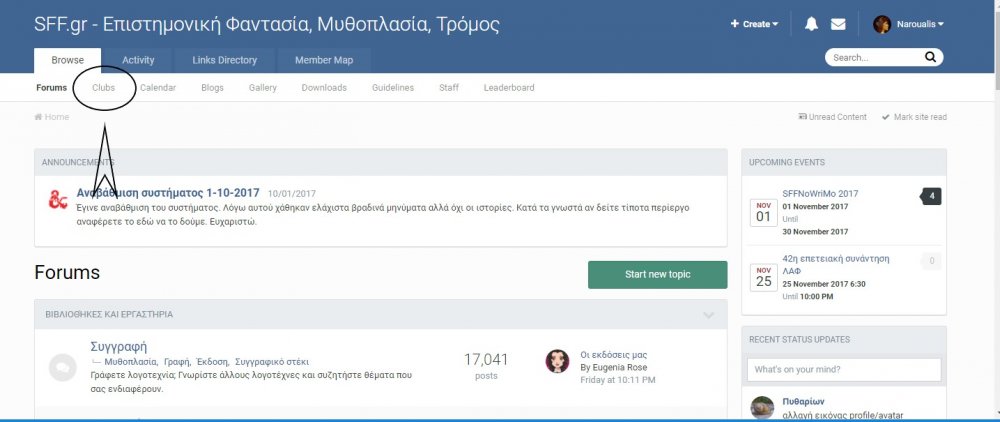Collapse the ΒΙΒΛΙΟΘΗΚΕΣ ΚΑΙ ΕΡΓΑΣΤΗΡΙΑ category

click(708, 315)
